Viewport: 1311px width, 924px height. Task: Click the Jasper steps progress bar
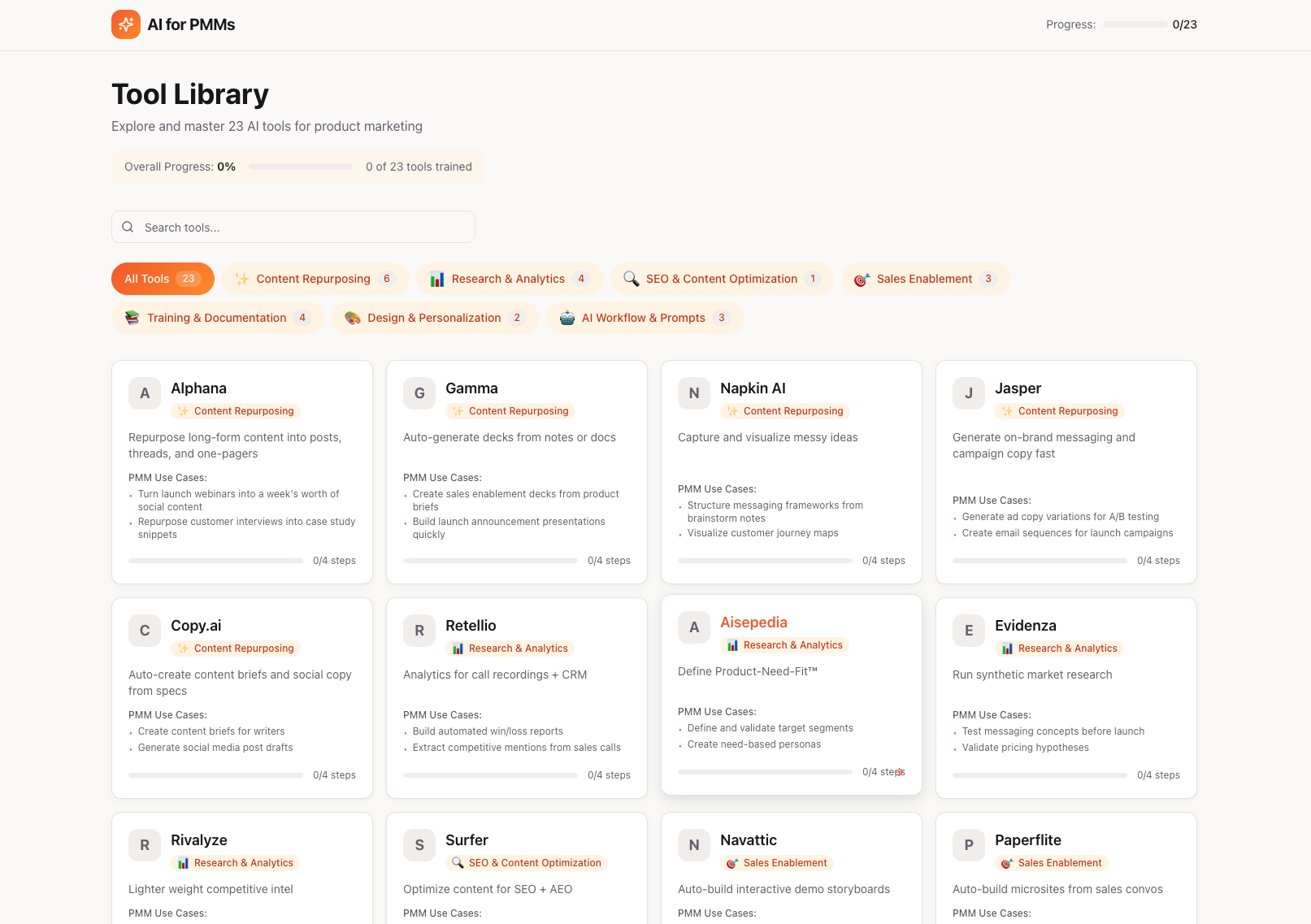pos(1040,561)
